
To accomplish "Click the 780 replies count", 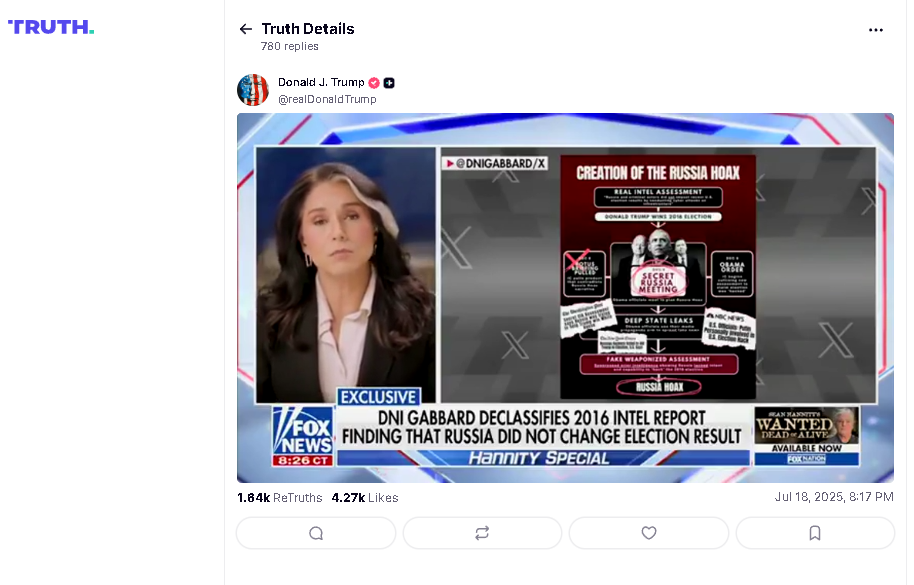I will [290, 46].
